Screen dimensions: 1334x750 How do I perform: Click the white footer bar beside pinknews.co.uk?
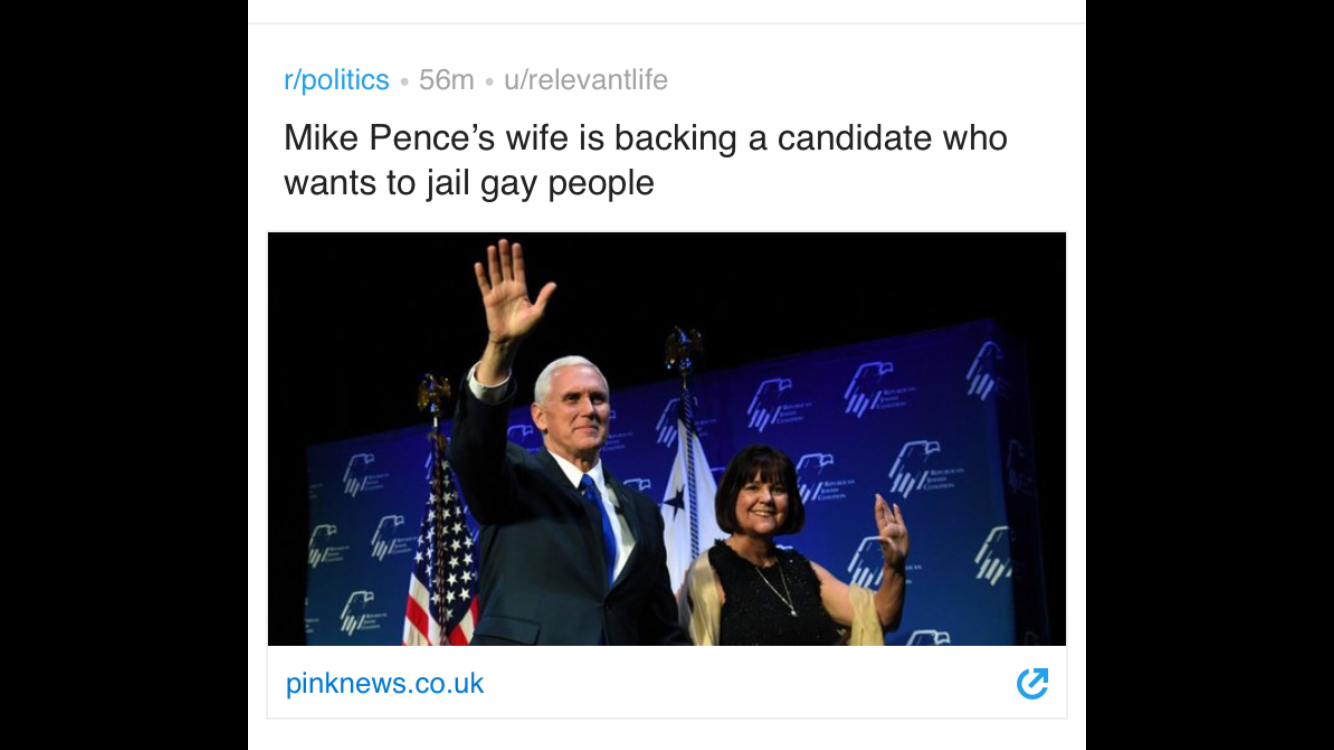pyautogui.click(x=750, y=684)
